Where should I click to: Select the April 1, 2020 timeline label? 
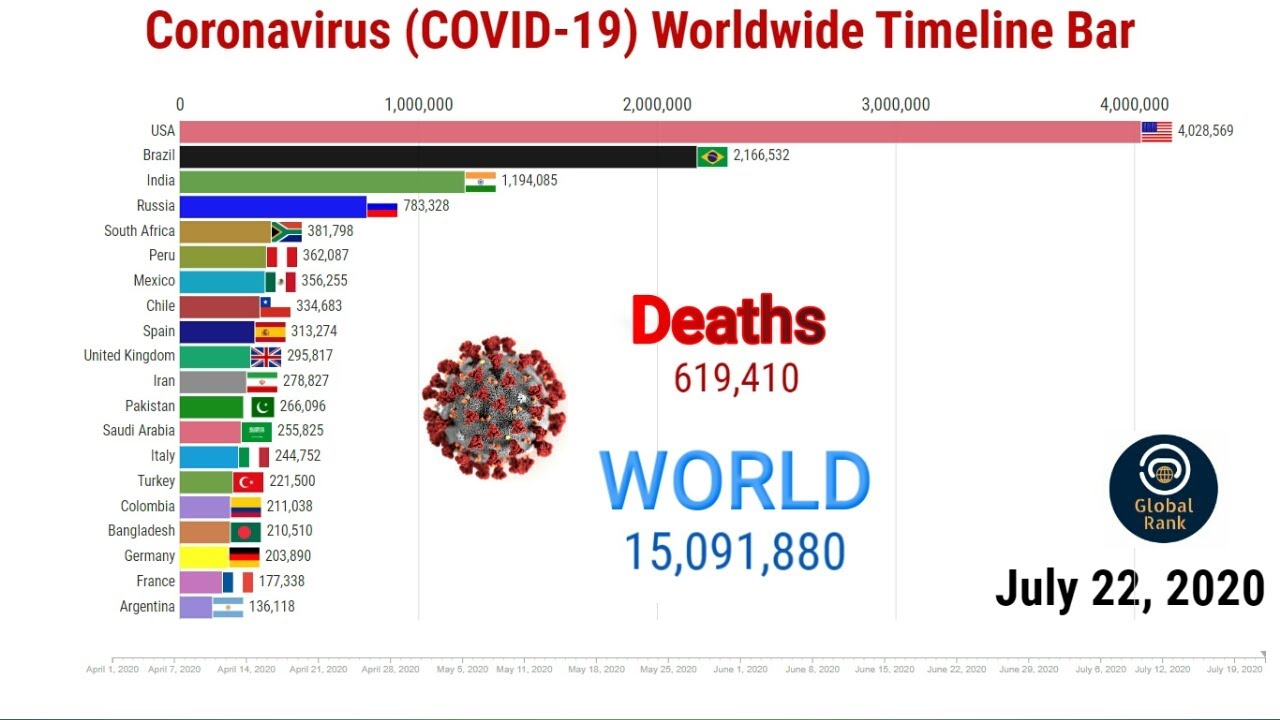(x=112, y=669)
